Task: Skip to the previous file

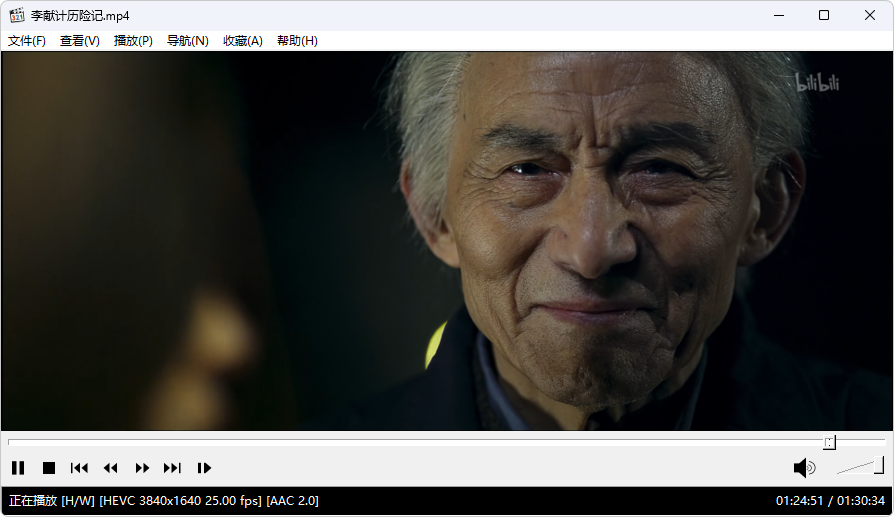Action: point(79,468)
